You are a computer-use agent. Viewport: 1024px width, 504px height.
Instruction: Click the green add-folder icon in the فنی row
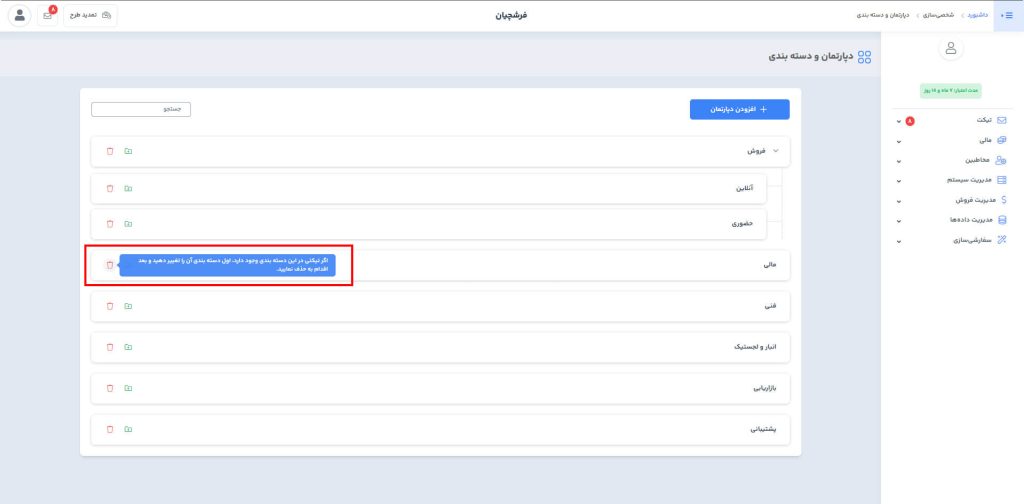(x=128, y=305)
